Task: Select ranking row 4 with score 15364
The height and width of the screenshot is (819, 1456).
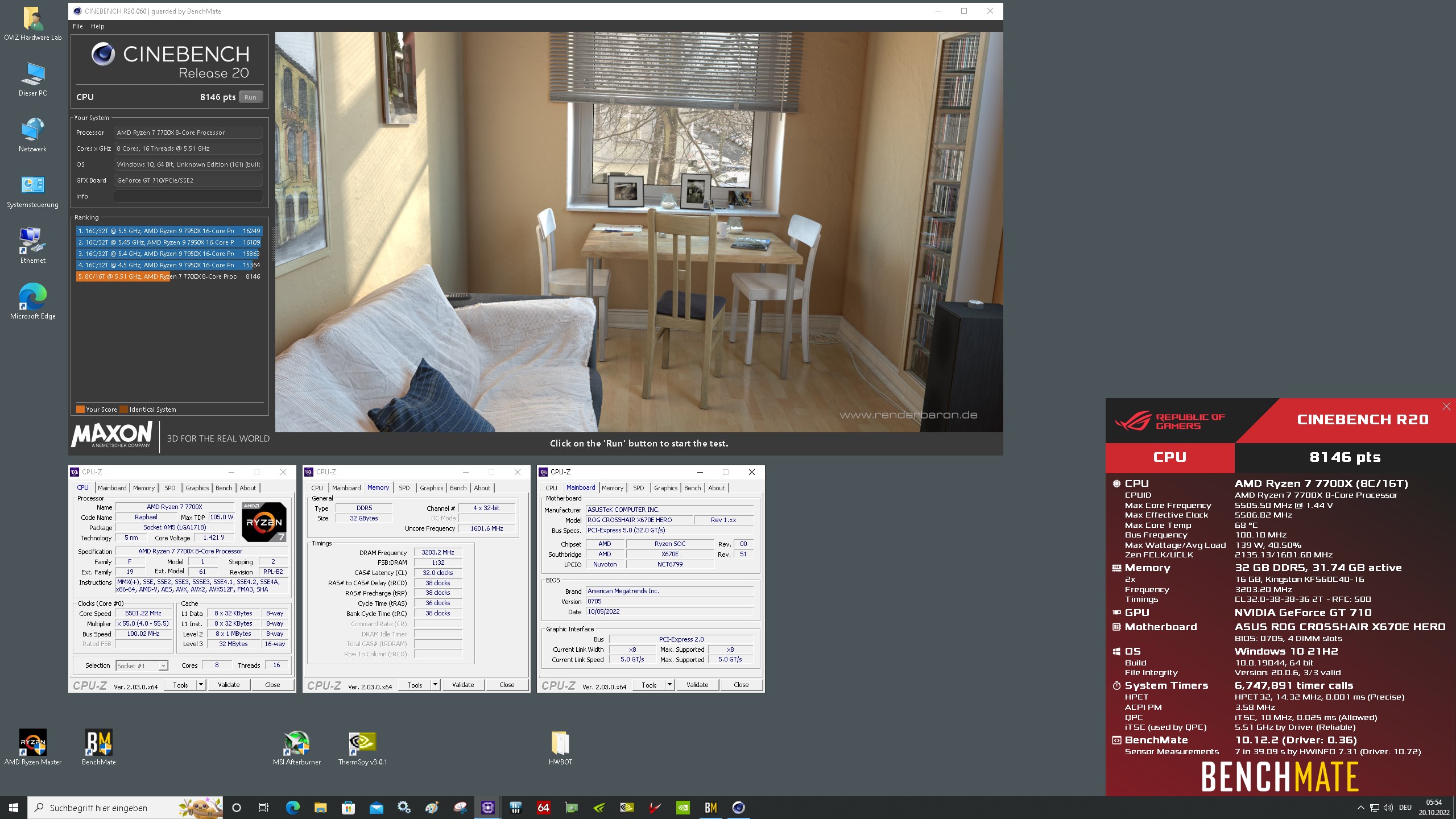Action: click(169, 265)
